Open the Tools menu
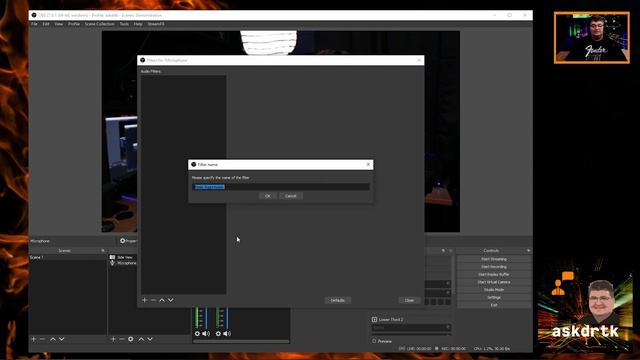The height and width of the screenshot is (360, 640). [124, 24]
